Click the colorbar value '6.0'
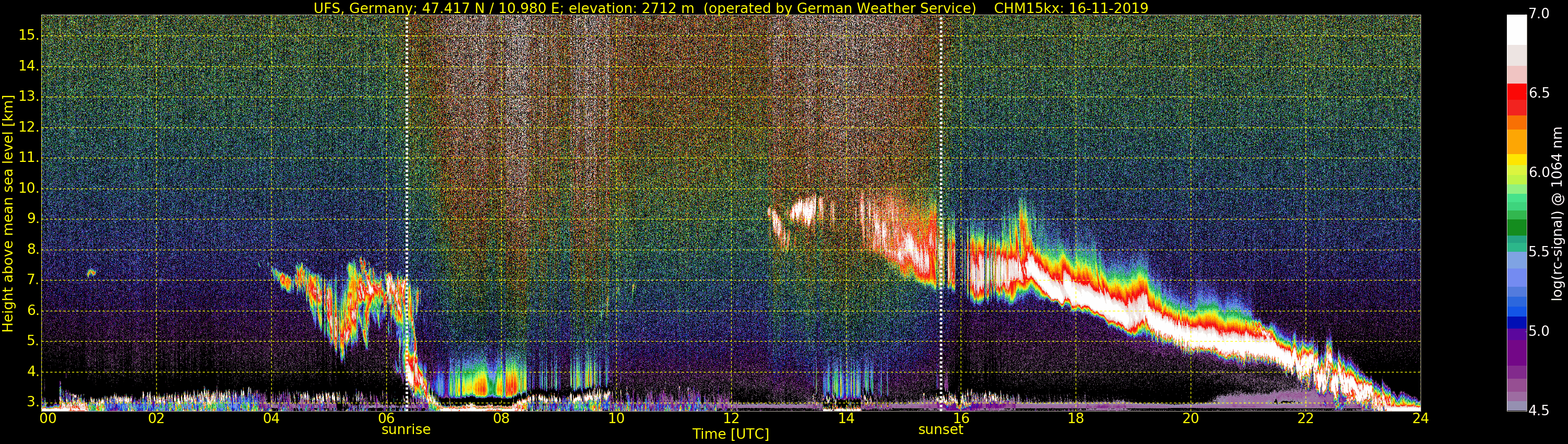The image size is (1568, 444). (x=1539, y=172)
